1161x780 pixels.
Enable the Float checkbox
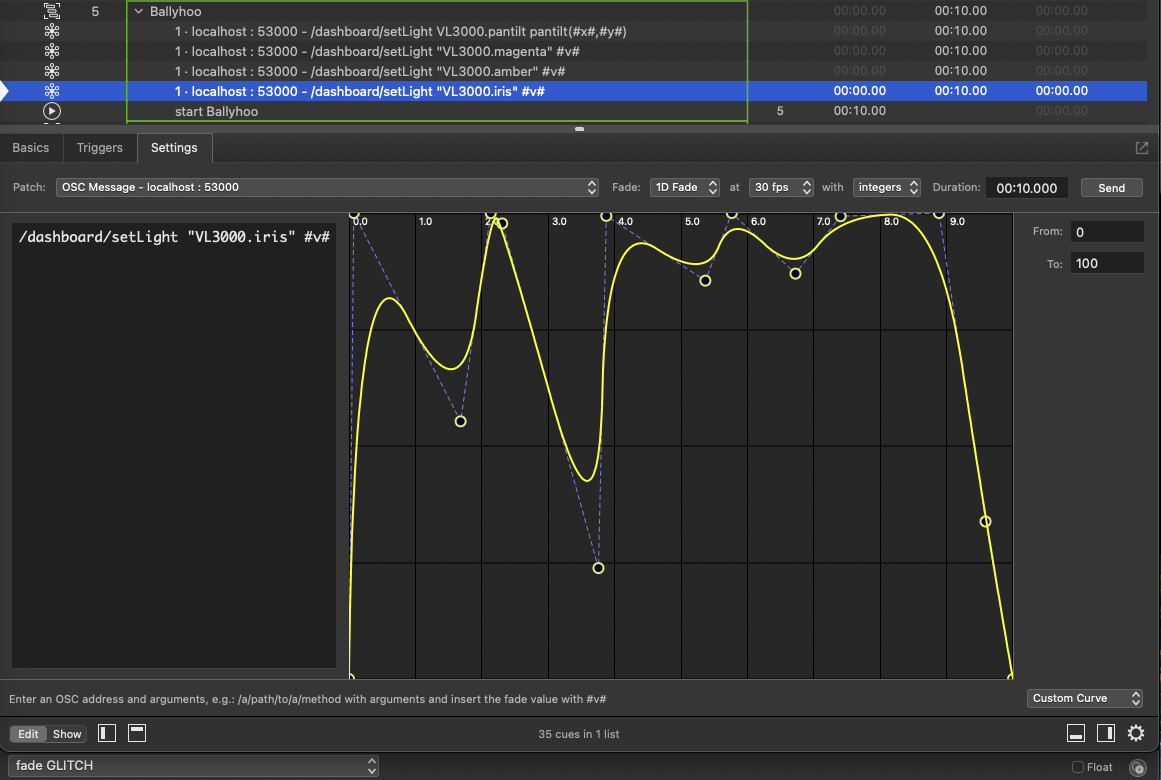coord(1078,767)
